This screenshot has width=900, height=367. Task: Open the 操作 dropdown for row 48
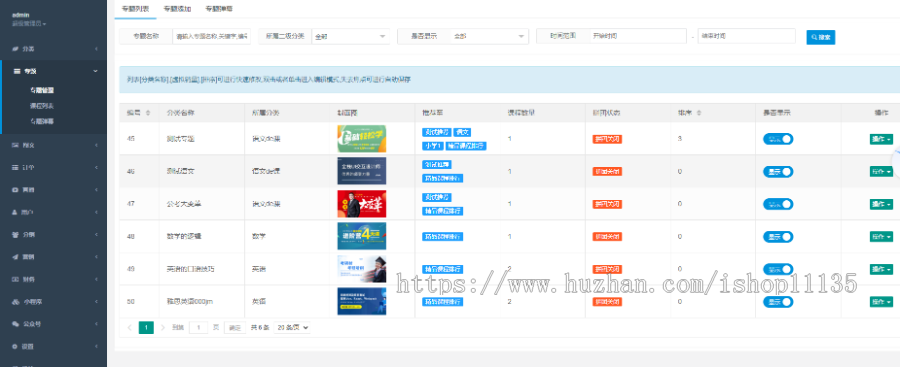coord(881,237)
